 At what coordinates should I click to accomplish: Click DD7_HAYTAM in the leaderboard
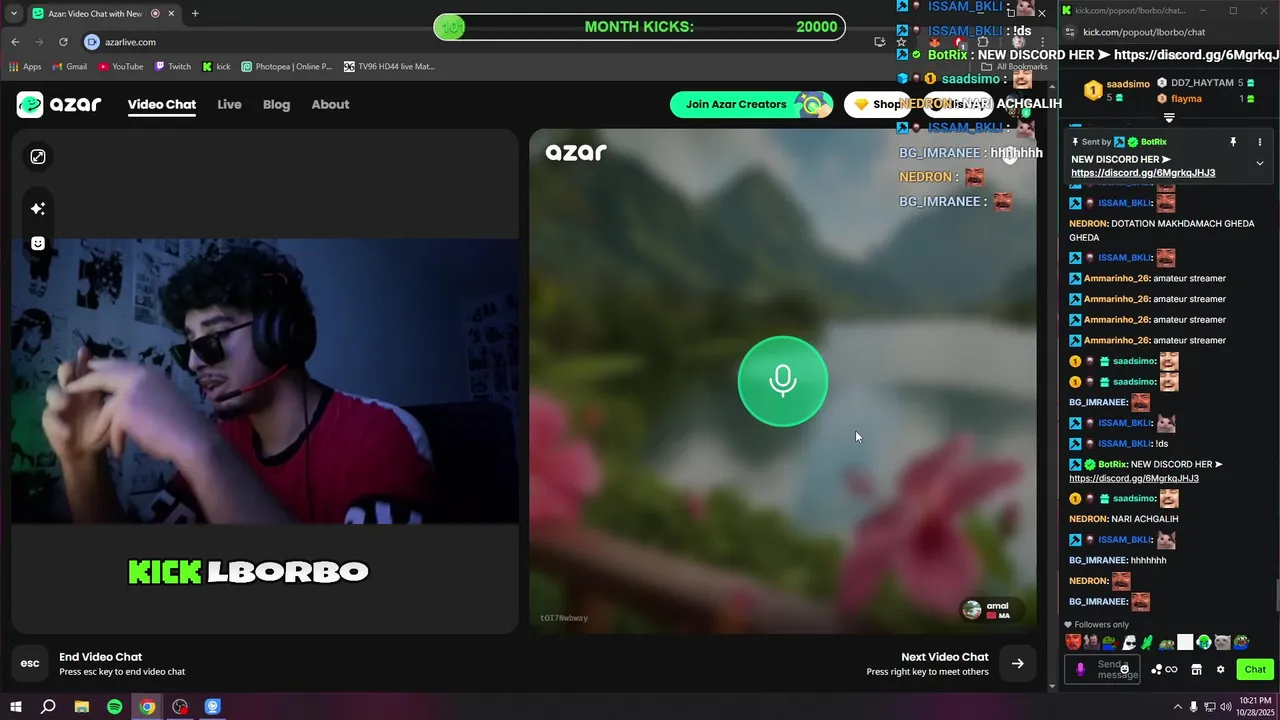point(1203,83)
